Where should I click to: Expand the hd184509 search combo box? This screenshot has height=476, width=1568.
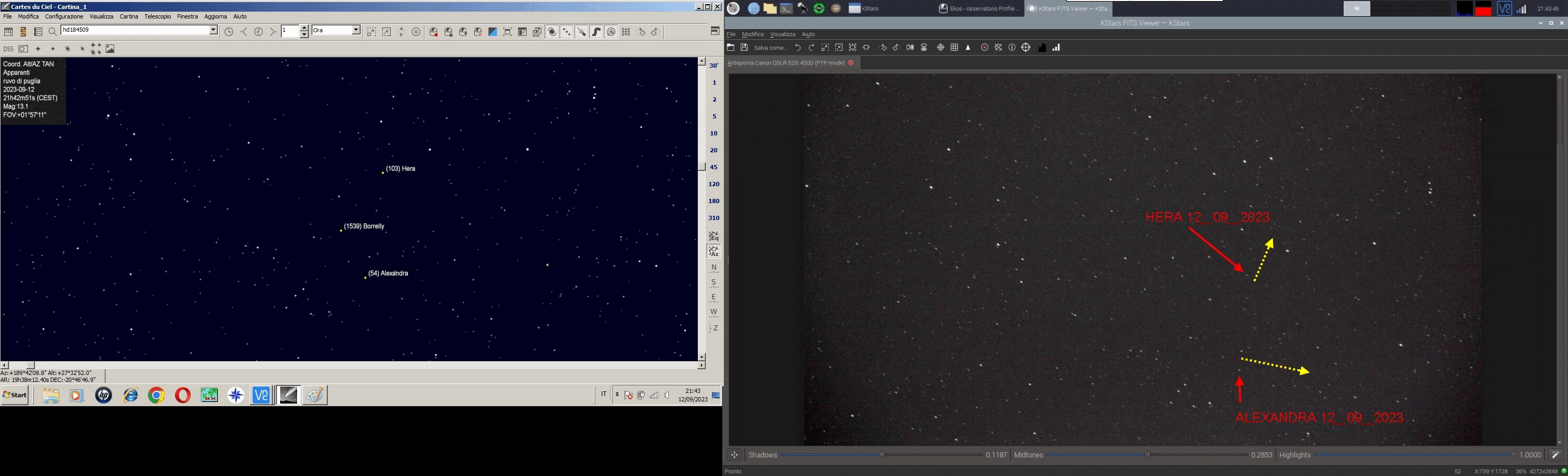pyautogui.click(x=214, y=31)
